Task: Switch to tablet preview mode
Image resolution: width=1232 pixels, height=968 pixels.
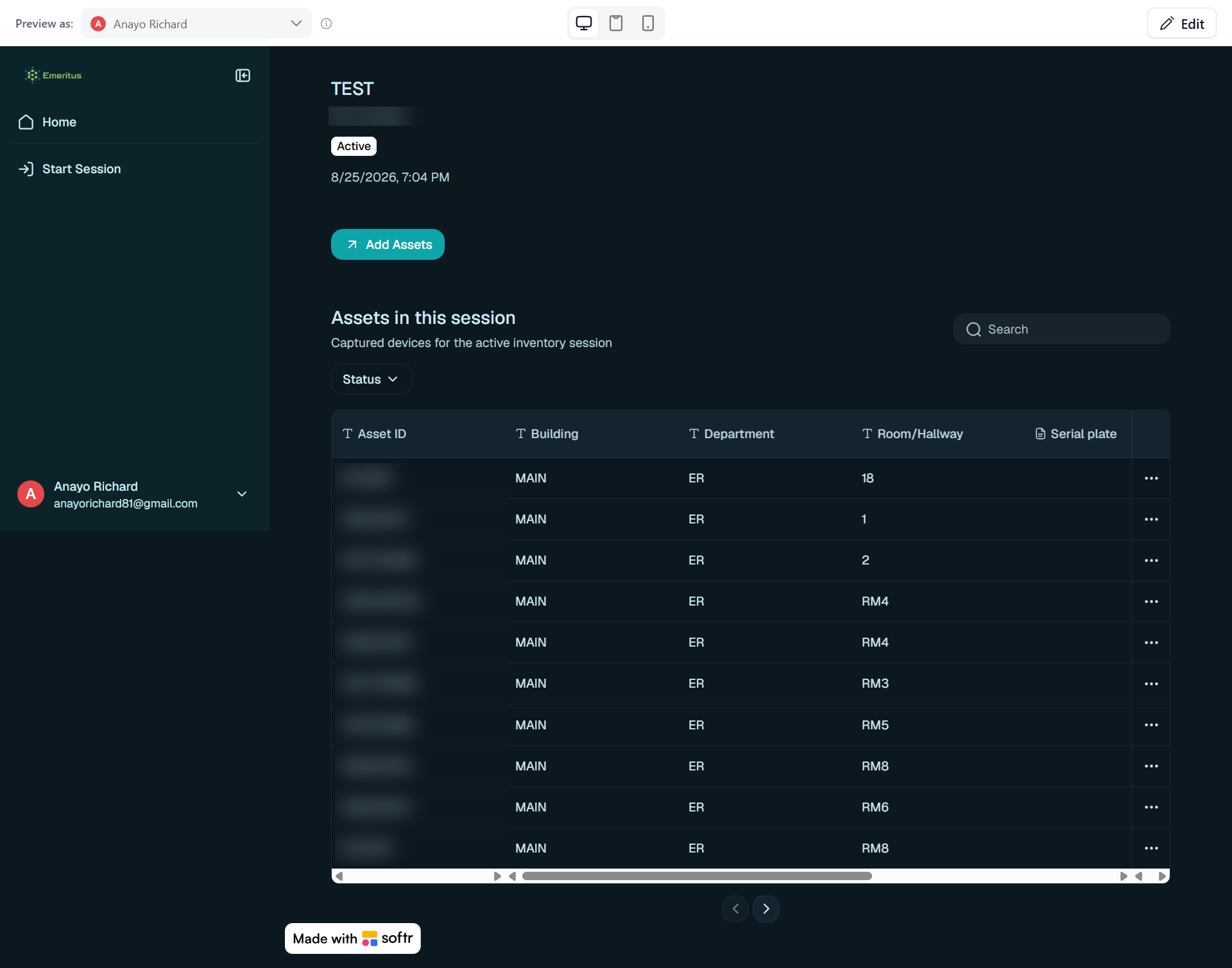Action: [x=616, y=24]
